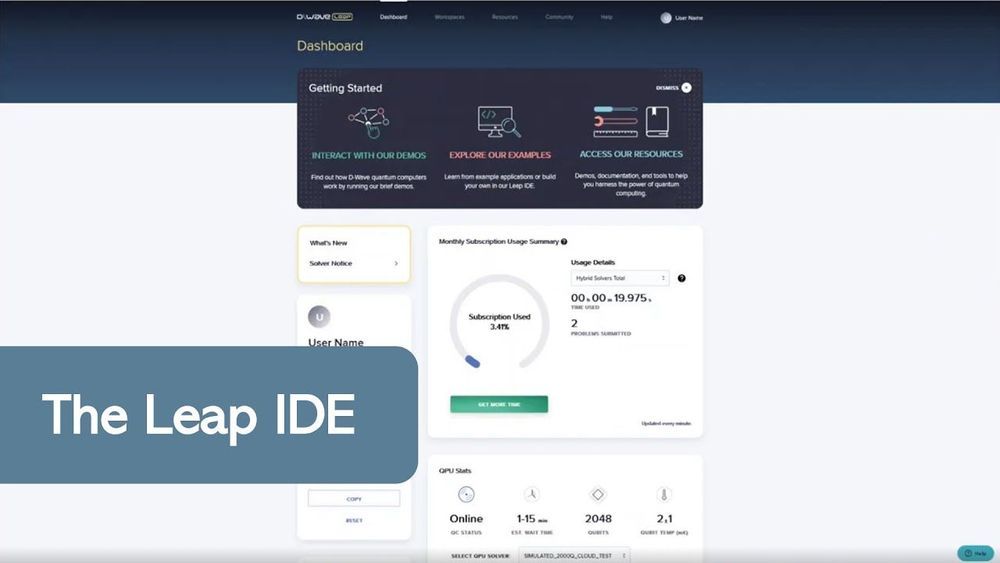The image size is (1000, 563).
Task: Click the estimated wait time clock icon
Action: [532, 494]
